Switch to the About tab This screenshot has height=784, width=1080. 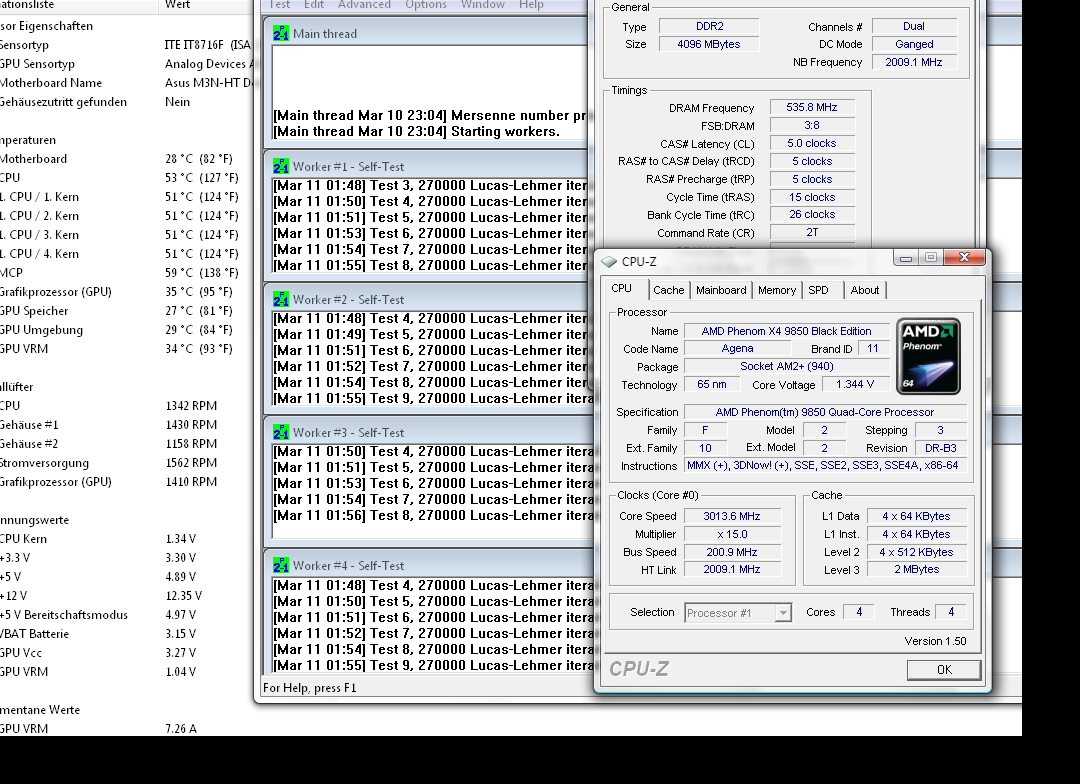coord(864,290)
